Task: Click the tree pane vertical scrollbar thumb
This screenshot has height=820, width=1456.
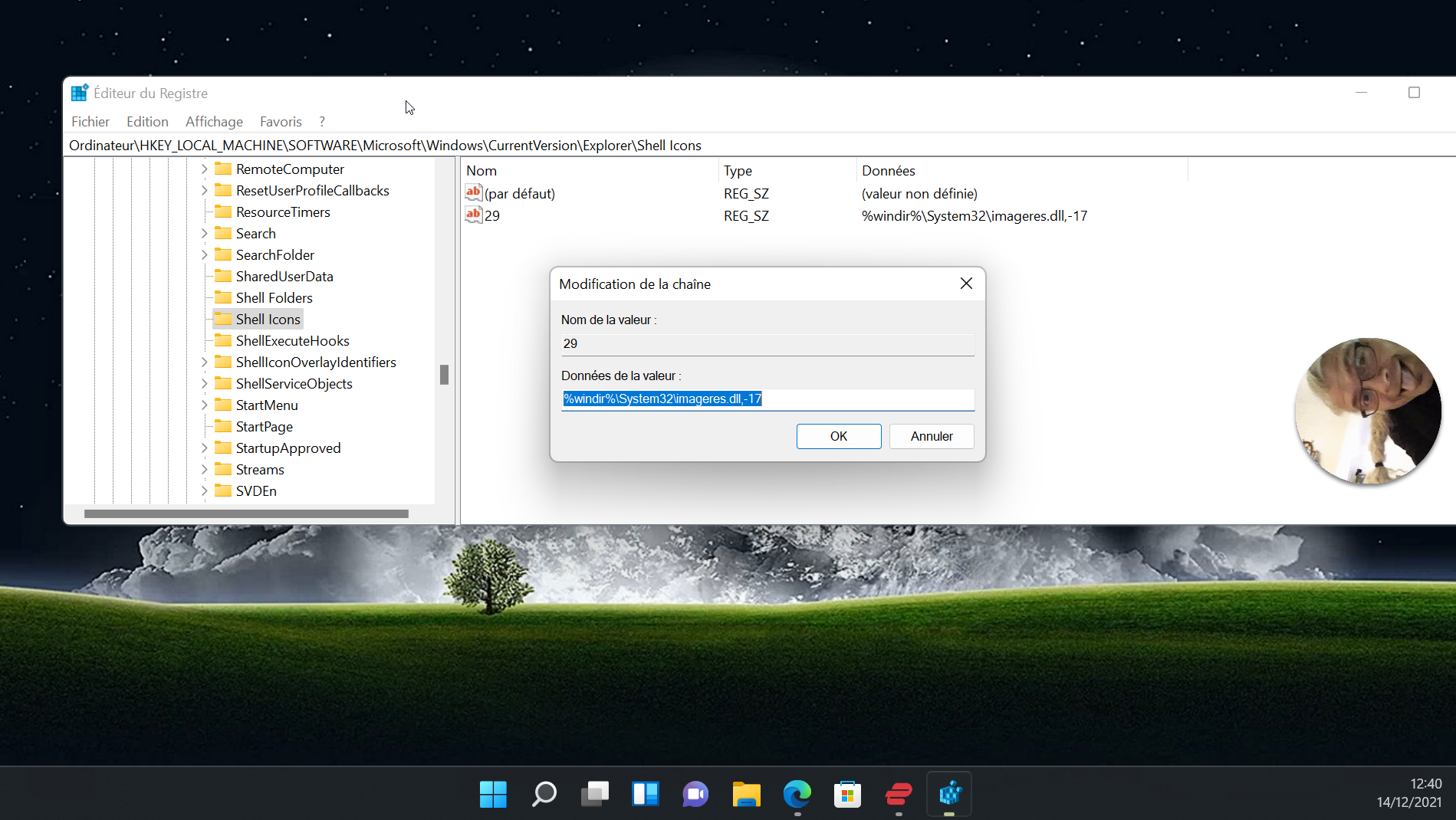Action: tap(444, 374)
